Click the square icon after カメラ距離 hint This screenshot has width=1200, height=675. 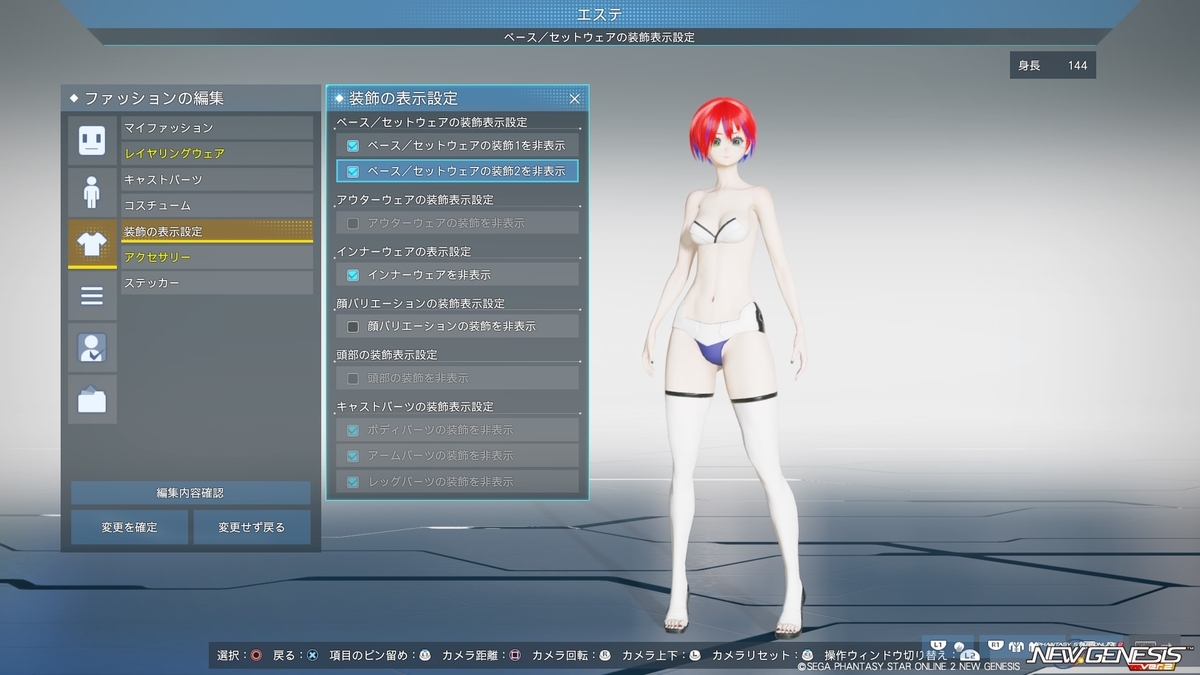pyautogui.click(x=515, y=656)
